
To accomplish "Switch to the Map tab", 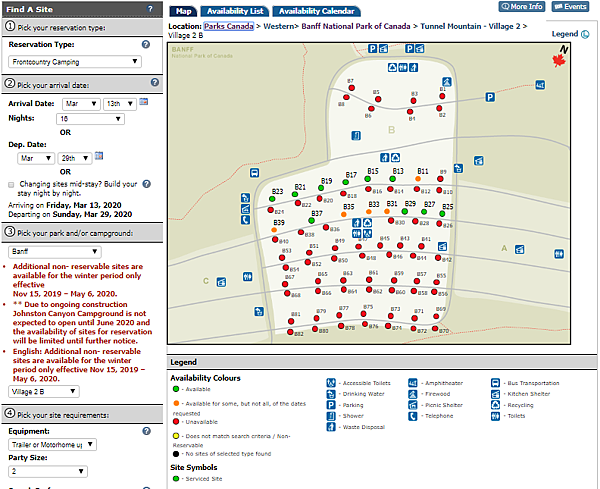I will tap(183, 11).
